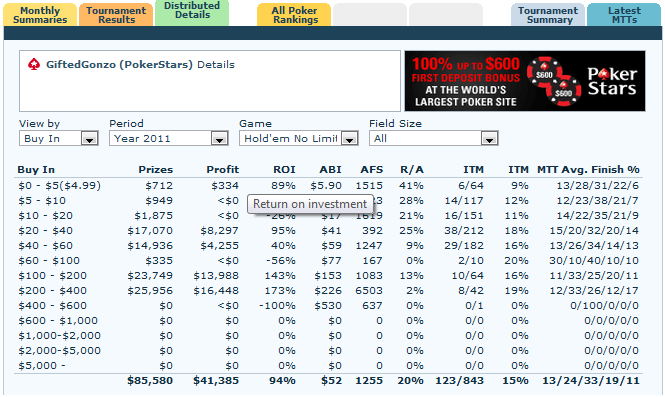Select the $20 - $40 buy-in row

328,231
